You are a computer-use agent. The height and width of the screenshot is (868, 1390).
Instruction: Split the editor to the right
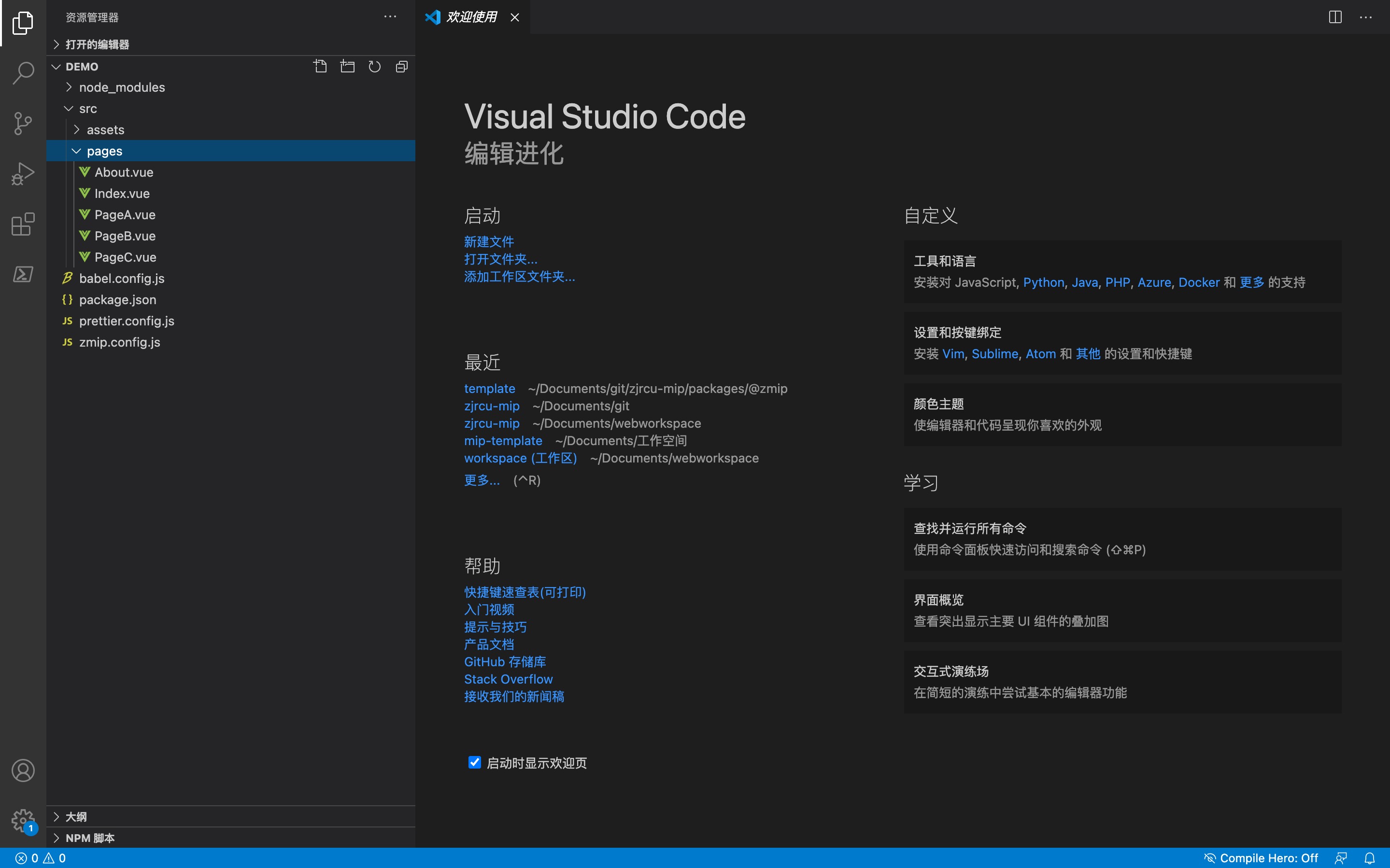point(1335,17)
